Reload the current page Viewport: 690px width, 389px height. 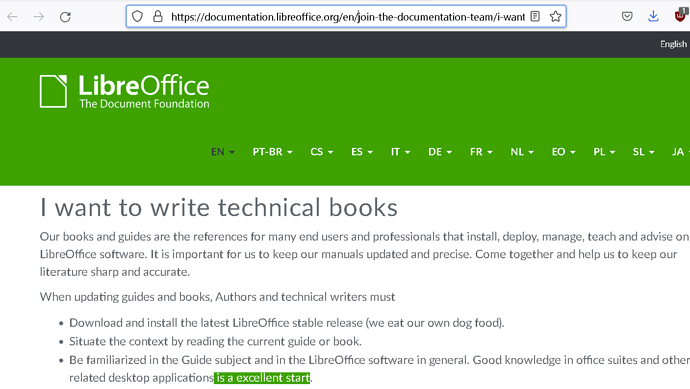coord(65,17)
